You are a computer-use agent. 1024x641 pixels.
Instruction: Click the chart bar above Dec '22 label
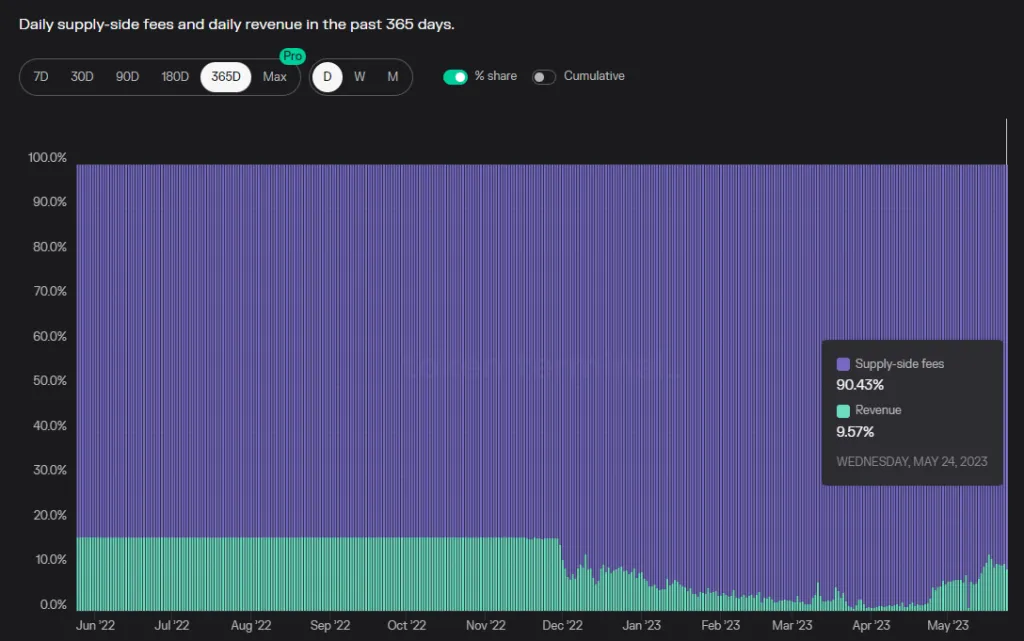[562, 400]
